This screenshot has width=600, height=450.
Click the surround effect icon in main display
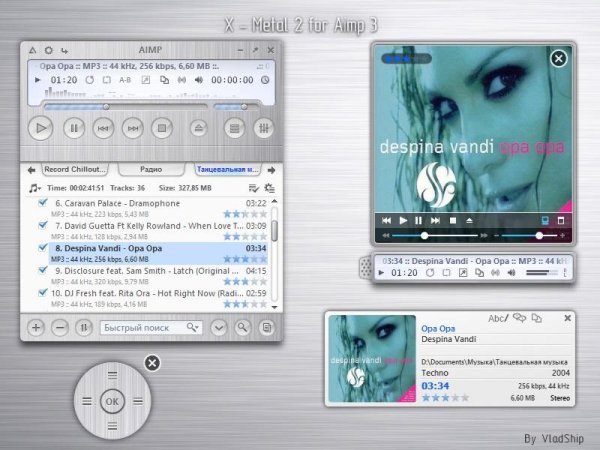pyautogui.click(x=182, y=80)
